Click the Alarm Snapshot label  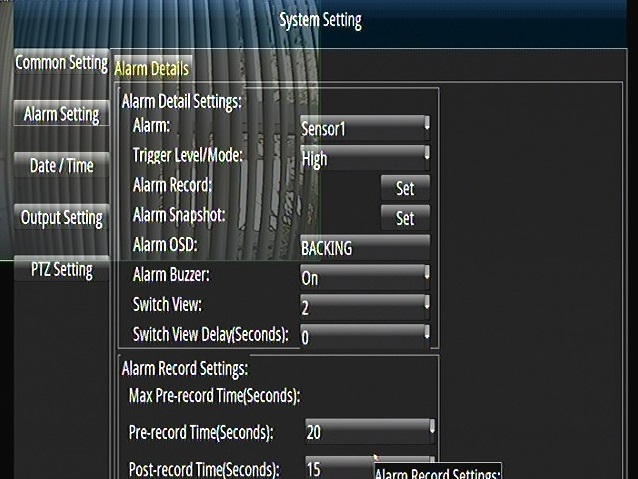[x=179, y=215]
